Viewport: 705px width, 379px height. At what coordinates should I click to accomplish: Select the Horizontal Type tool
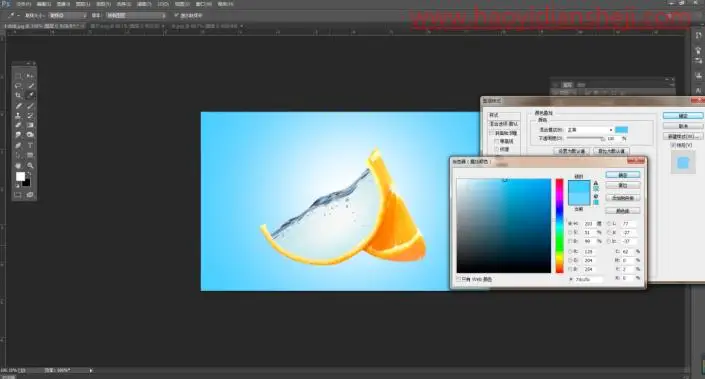pyautogui.click(x=30, y=145)
